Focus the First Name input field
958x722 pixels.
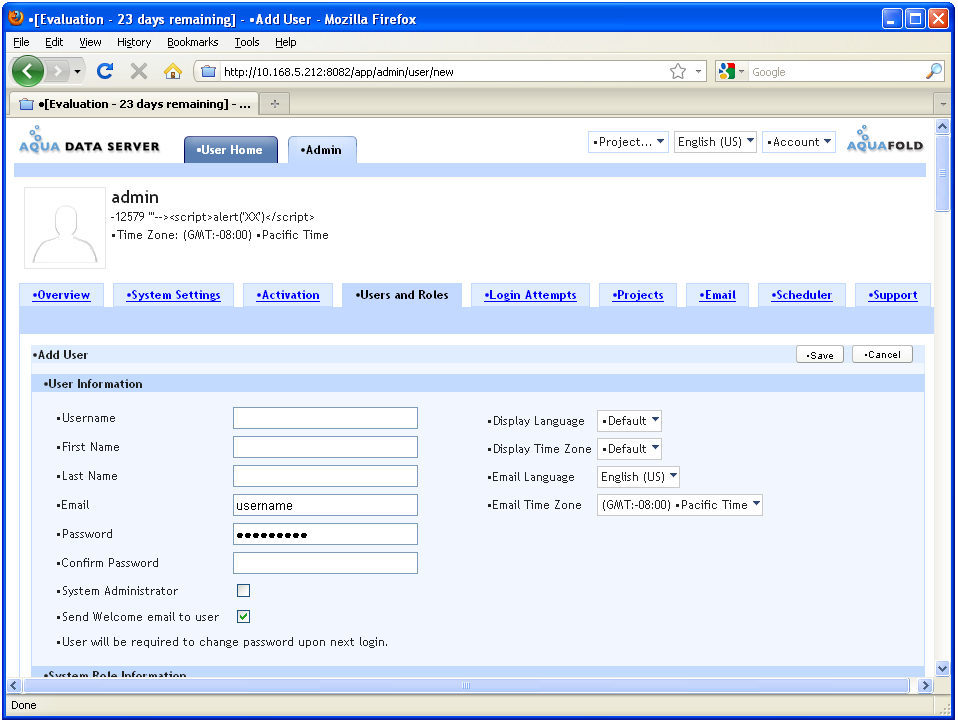coord(325,447)
